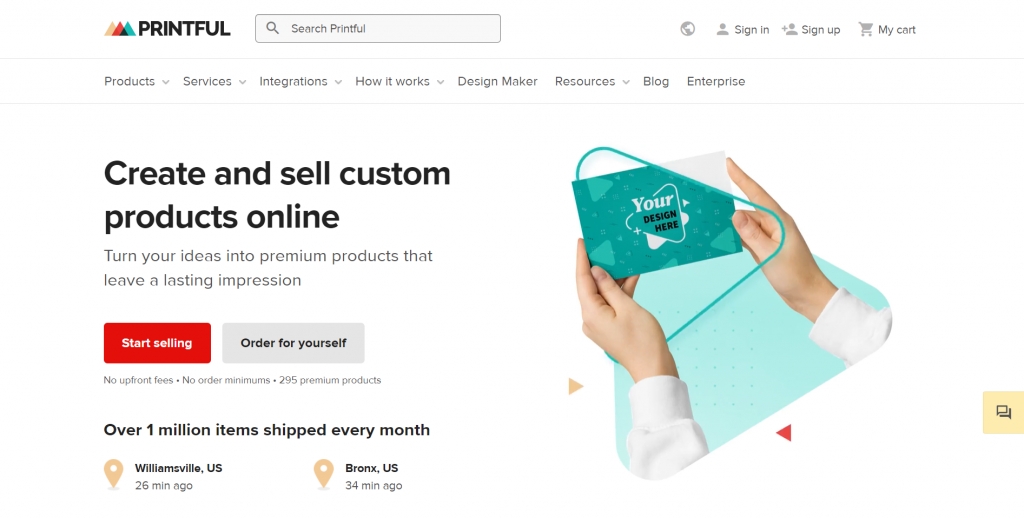Click the Bronx location pin icon
Viewport: 1024px width, 518px height.
(x=323, y=474)
